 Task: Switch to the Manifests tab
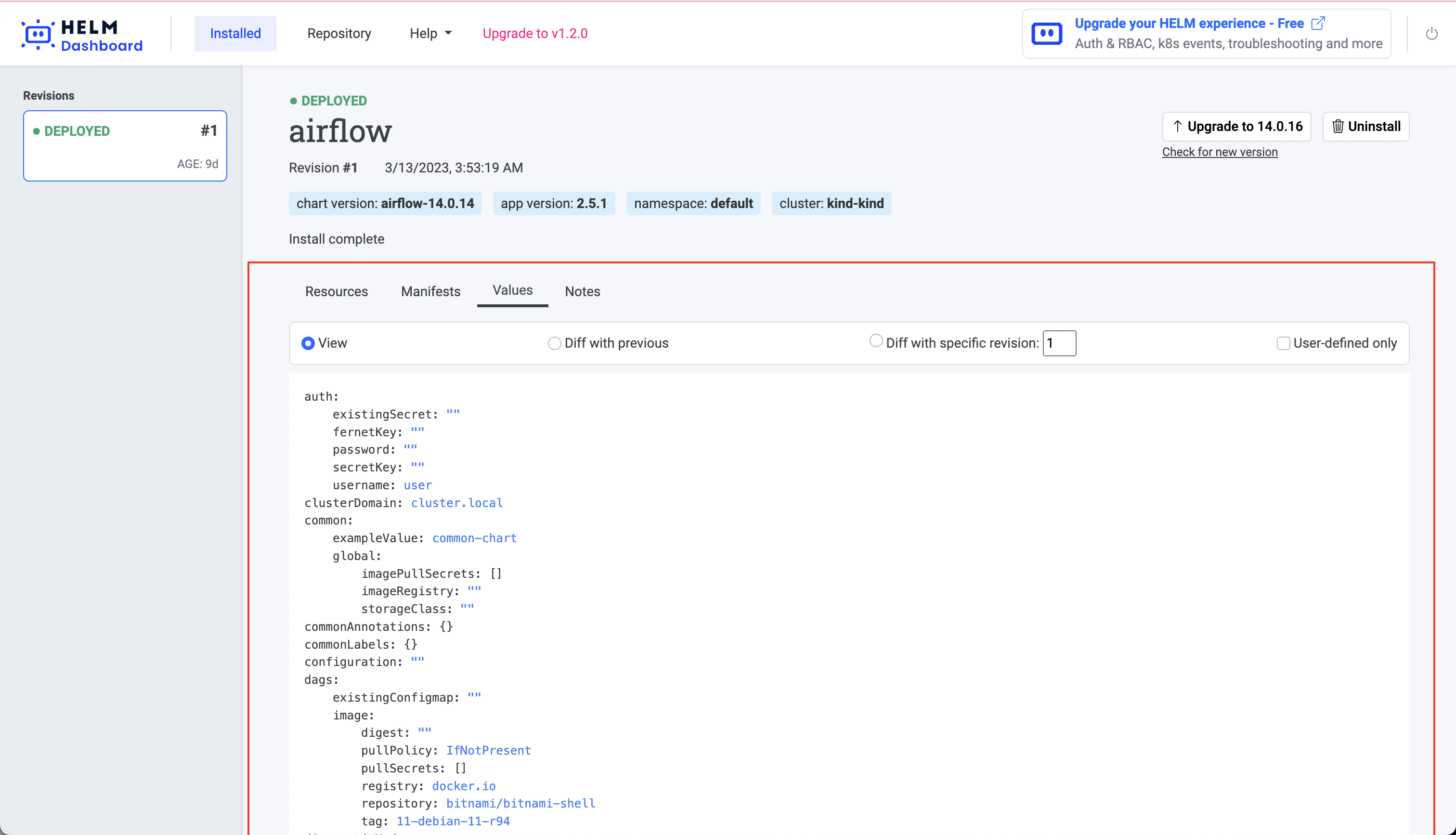(x=430, y=291)
